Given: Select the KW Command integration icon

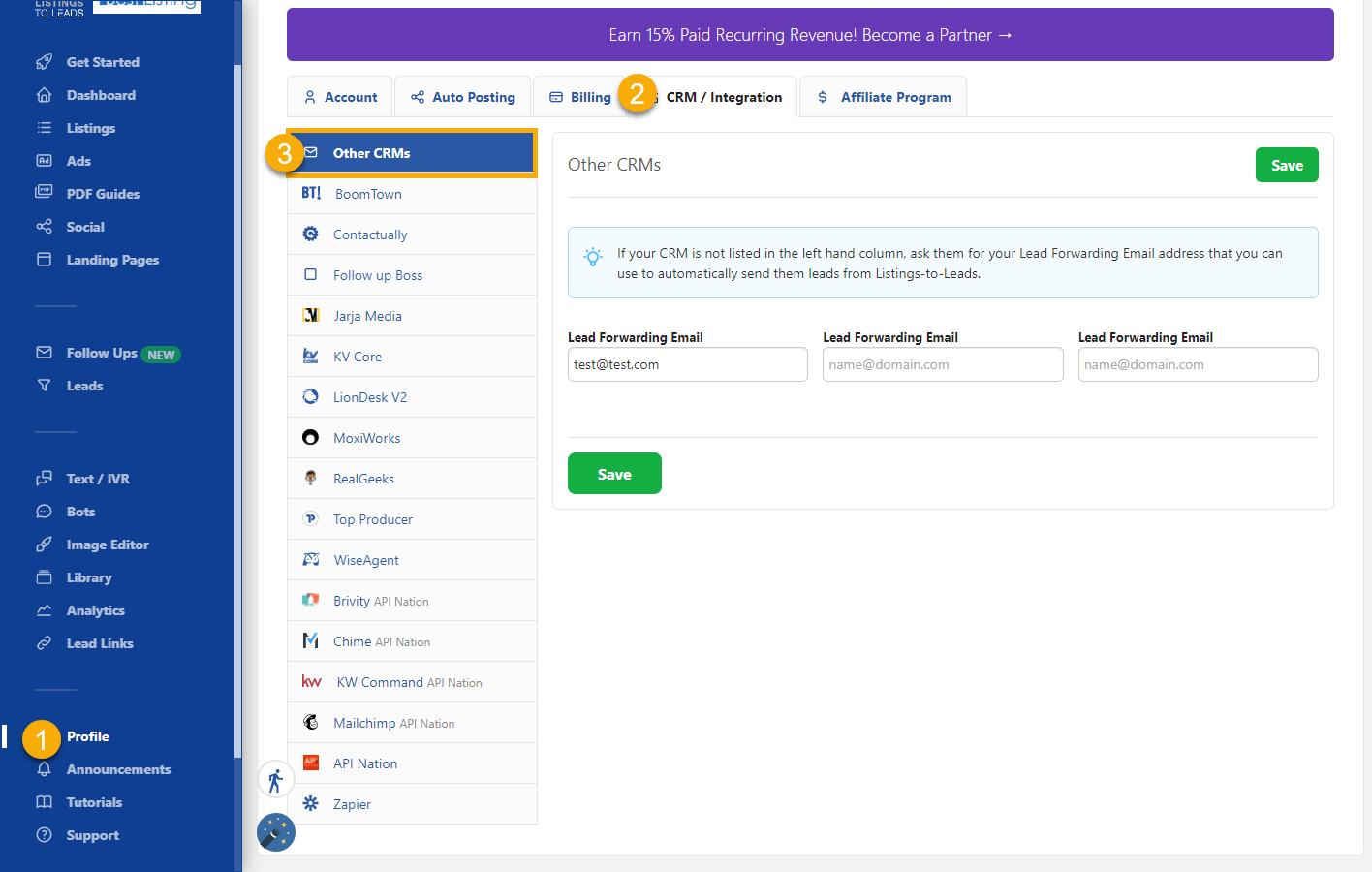Looking at the screenshot, I should pyautogui.click(x=310, y=681).
